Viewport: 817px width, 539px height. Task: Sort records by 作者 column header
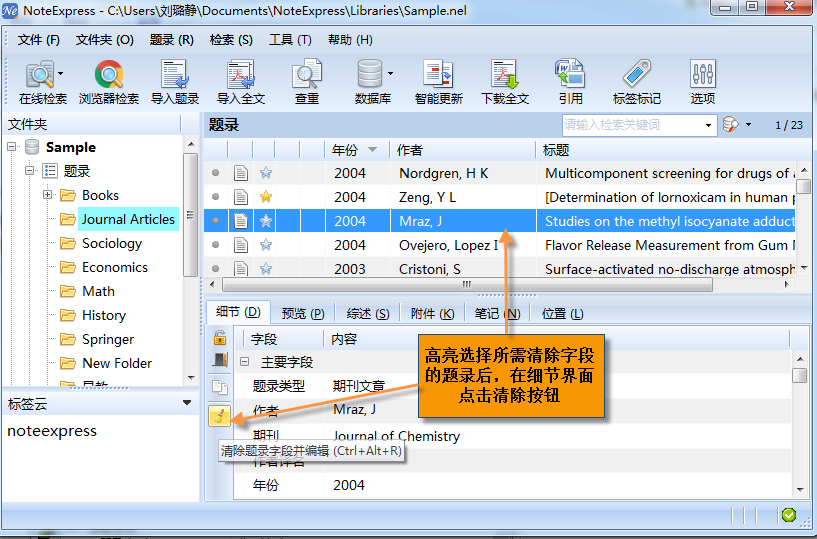(463, 150)
